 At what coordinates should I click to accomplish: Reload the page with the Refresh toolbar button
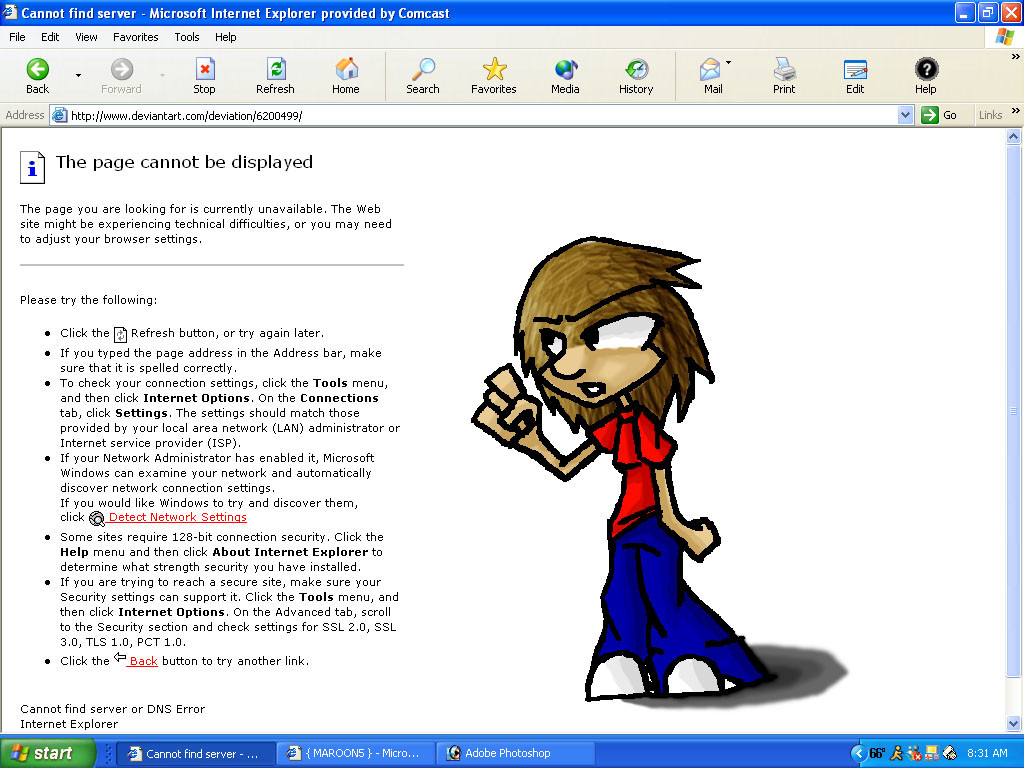pos(275,76)
